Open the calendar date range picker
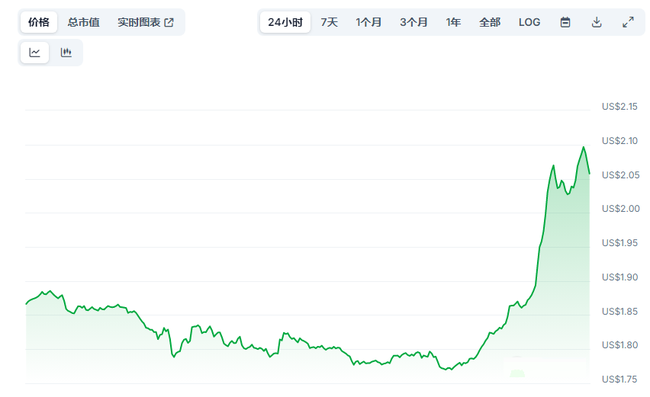The width and height of the screenshot is (650, 397). point(565,22)
